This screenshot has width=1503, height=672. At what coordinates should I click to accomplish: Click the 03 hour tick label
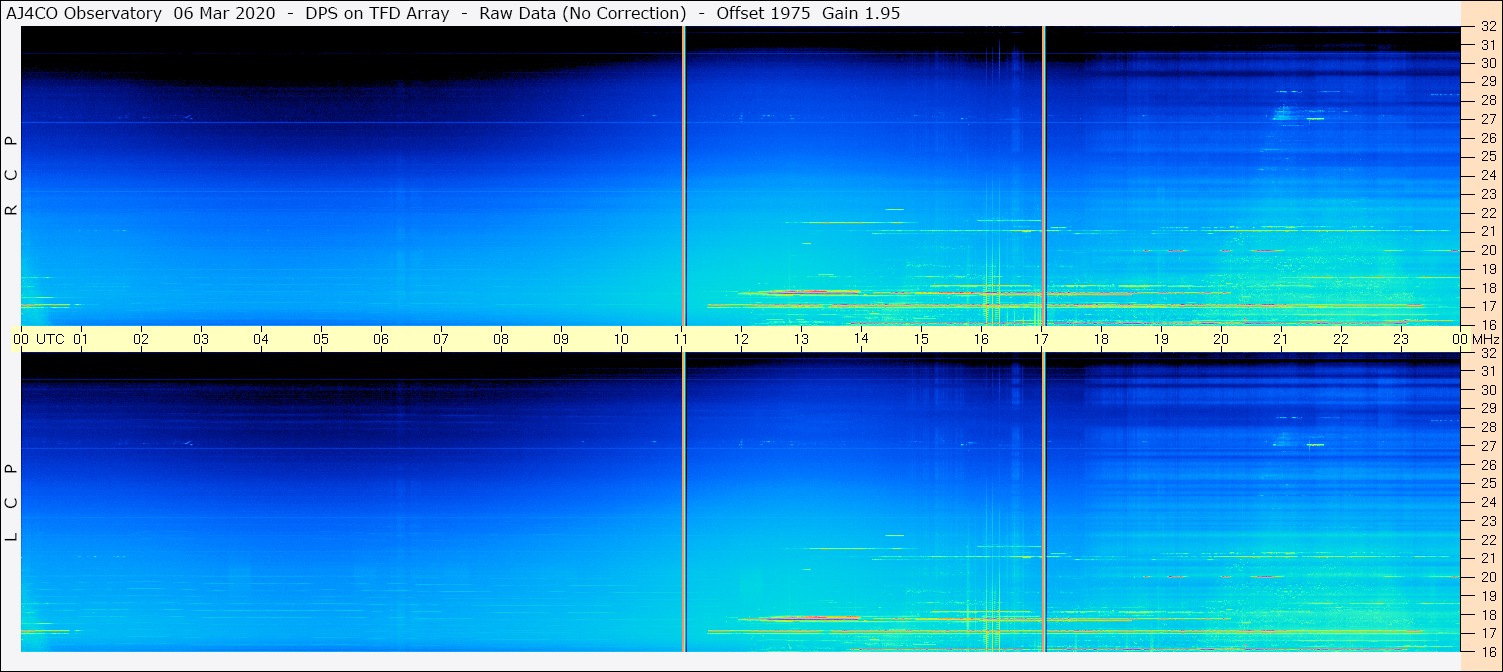pyautogui.click(x=201, y=339)
